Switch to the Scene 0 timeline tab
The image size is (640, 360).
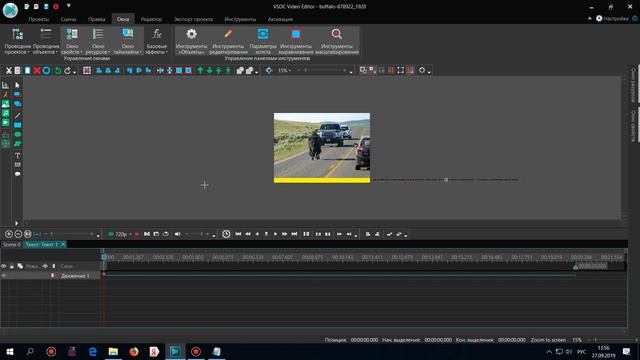point(11,244)
